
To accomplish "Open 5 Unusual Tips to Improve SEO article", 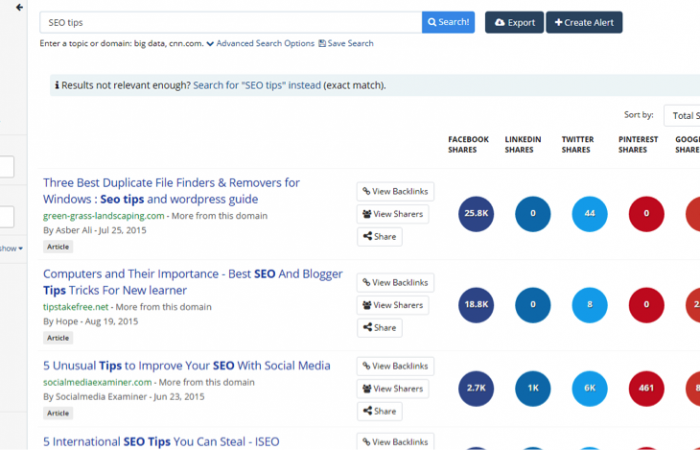I will point(187,366).
